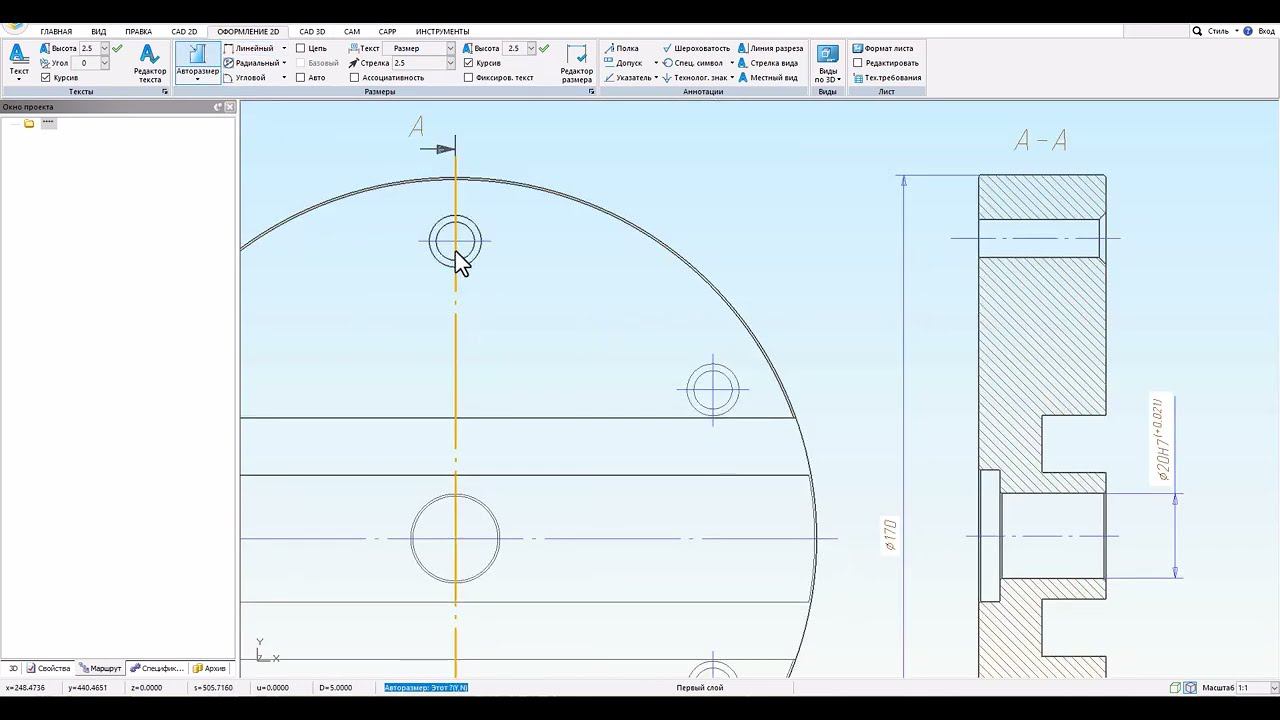Expand the Угловой dimension dropdown arrow

point(284,77)
